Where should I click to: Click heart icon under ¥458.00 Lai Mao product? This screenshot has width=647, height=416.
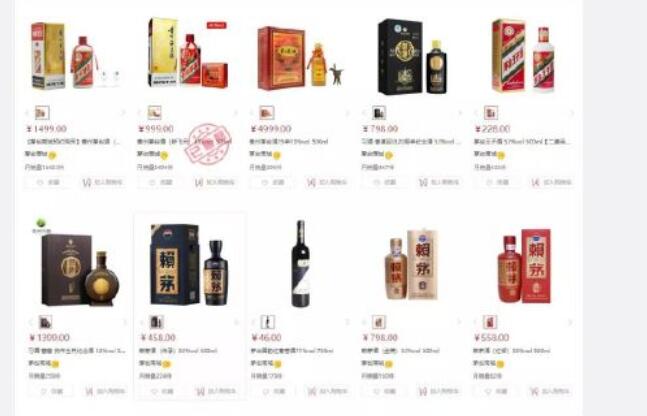pos(154,391)
